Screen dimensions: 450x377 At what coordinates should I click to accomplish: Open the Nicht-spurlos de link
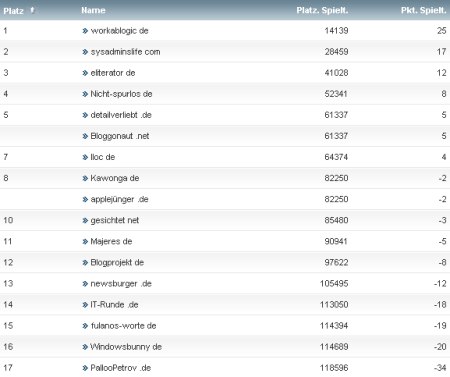[x=121, y=94]
